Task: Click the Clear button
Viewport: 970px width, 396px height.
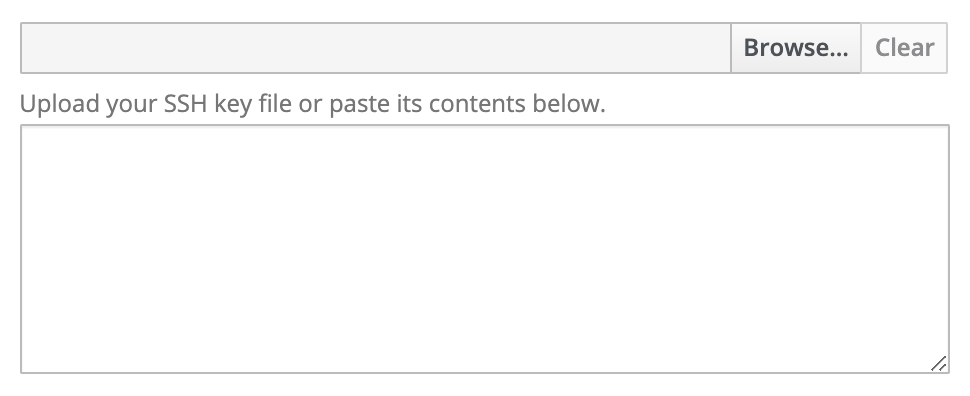Action: coord(904,48)
